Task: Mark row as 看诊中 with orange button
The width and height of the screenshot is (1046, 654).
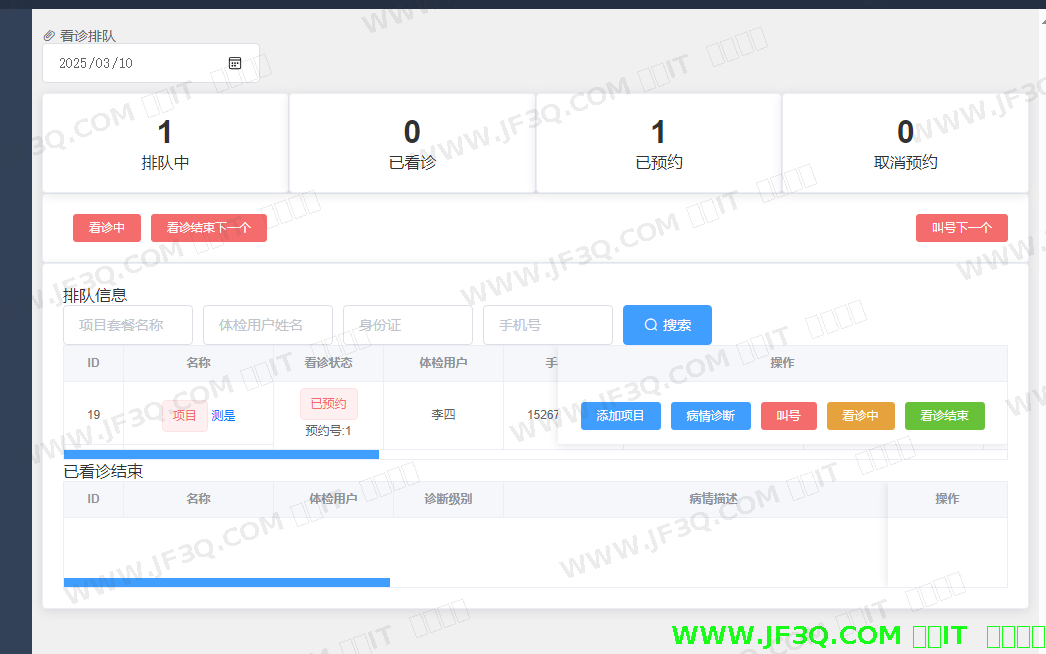Action: (860, 416)
